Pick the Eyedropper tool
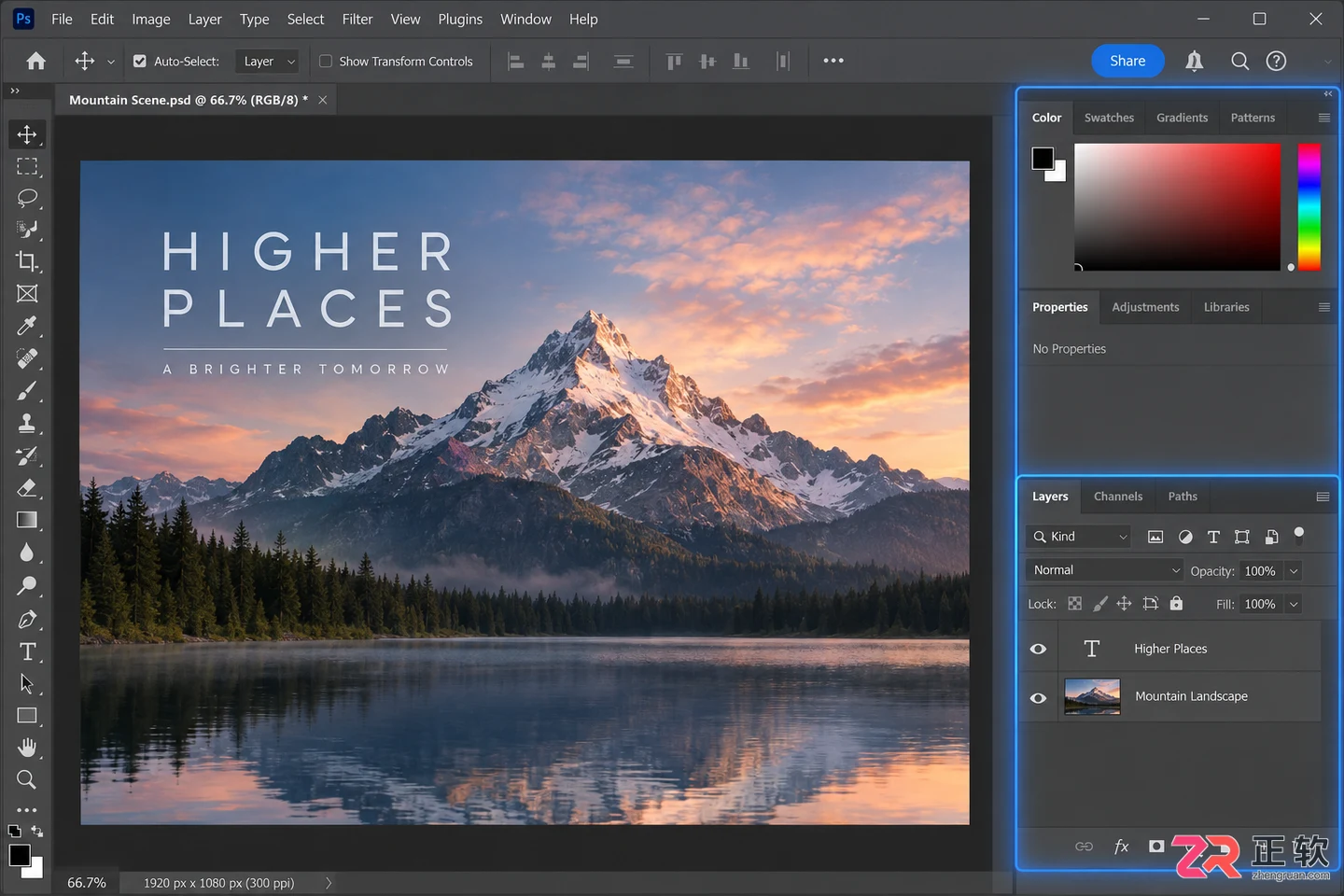The height and width of the screenshot is (896, 1344). (27, 326)
